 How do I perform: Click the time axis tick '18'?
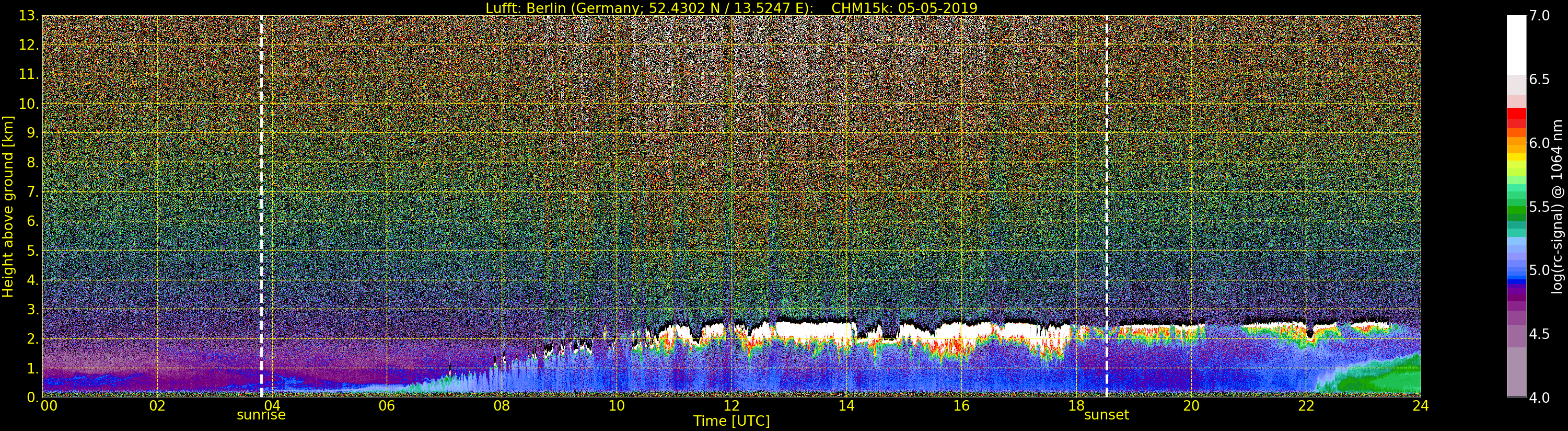[x=1076, y=405]
